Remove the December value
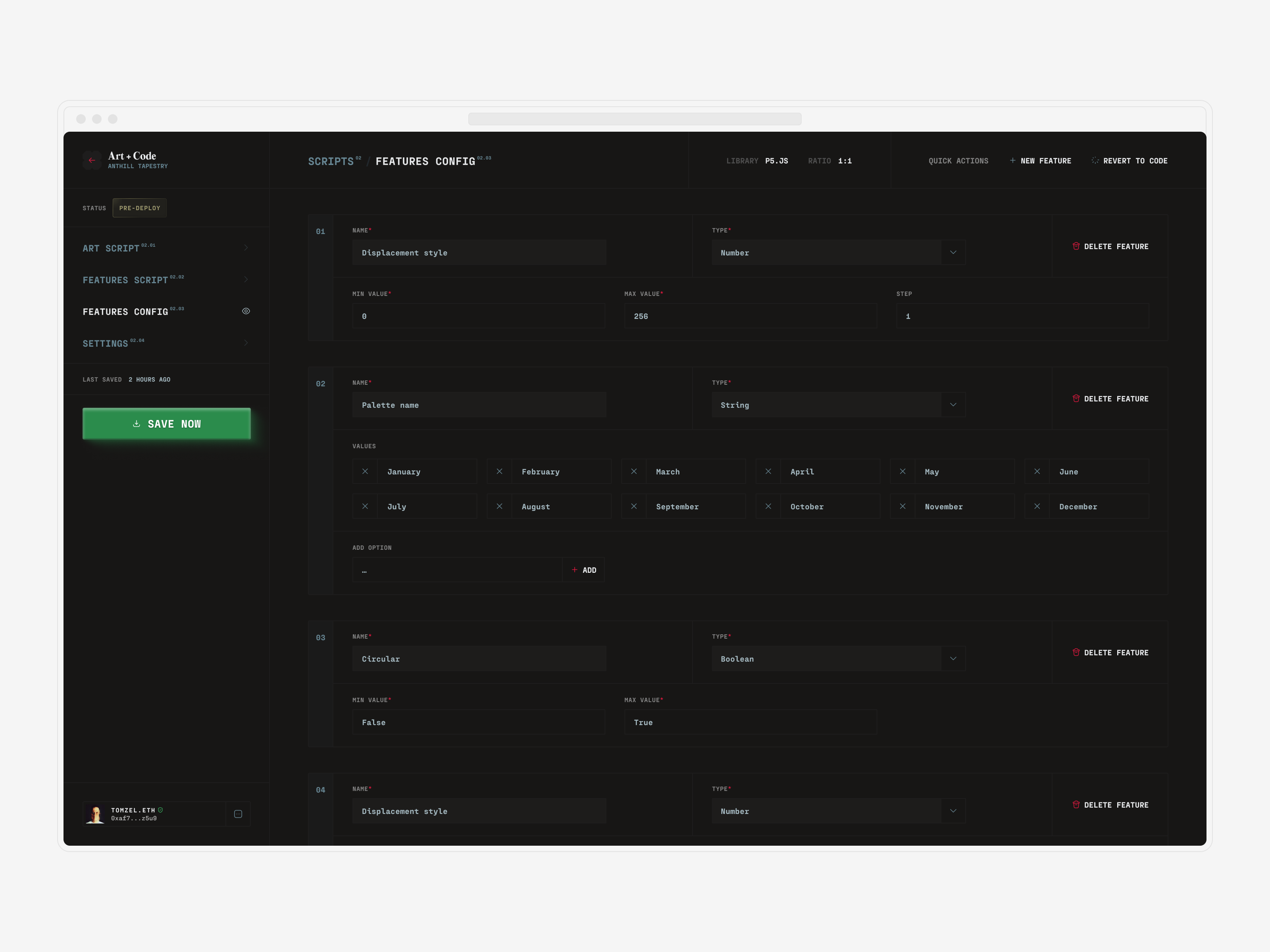This screenshot has height=952, width=1270. click(x=1037, y=506)
